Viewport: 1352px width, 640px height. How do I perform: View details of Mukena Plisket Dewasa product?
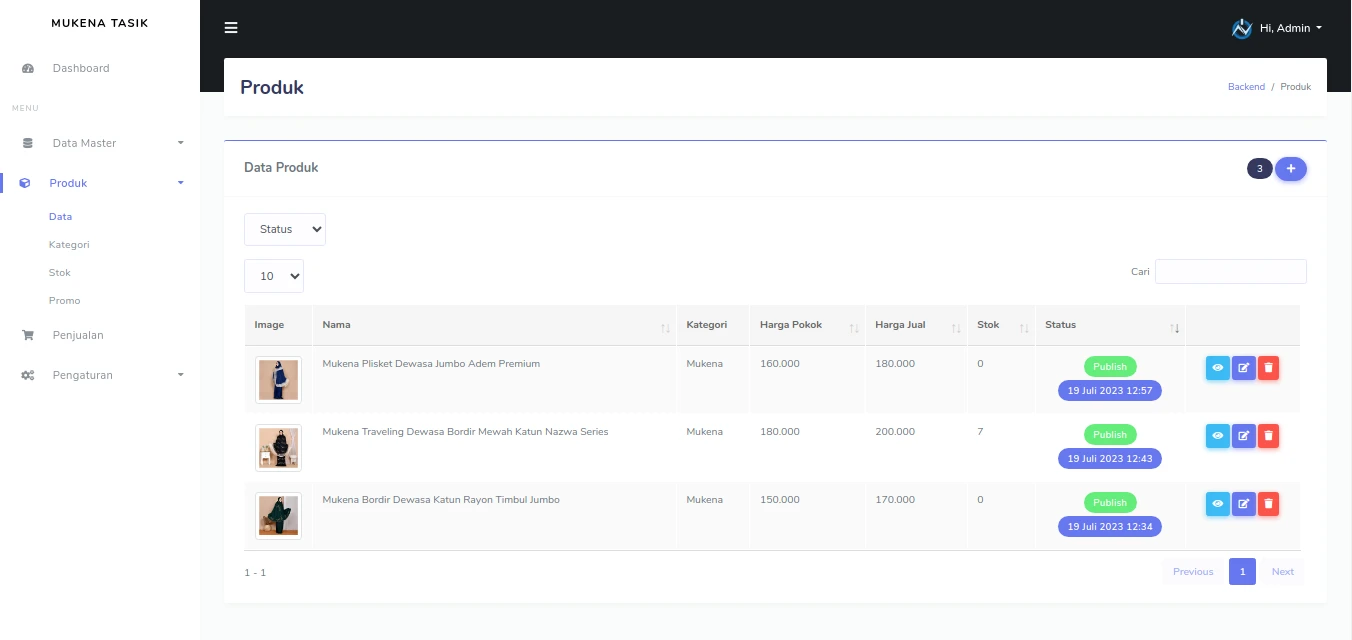pos(1217,367)
